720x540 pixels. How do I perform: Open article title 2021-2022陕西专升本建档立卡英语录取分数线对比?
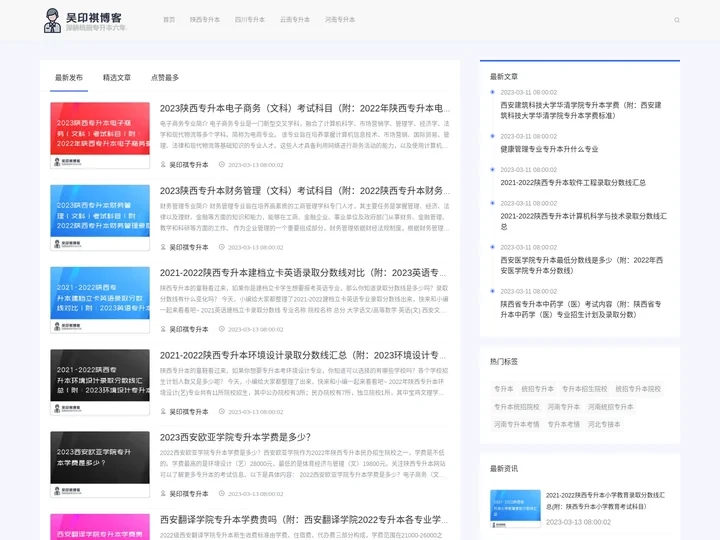pyautogui.click(x=303, y=273)
